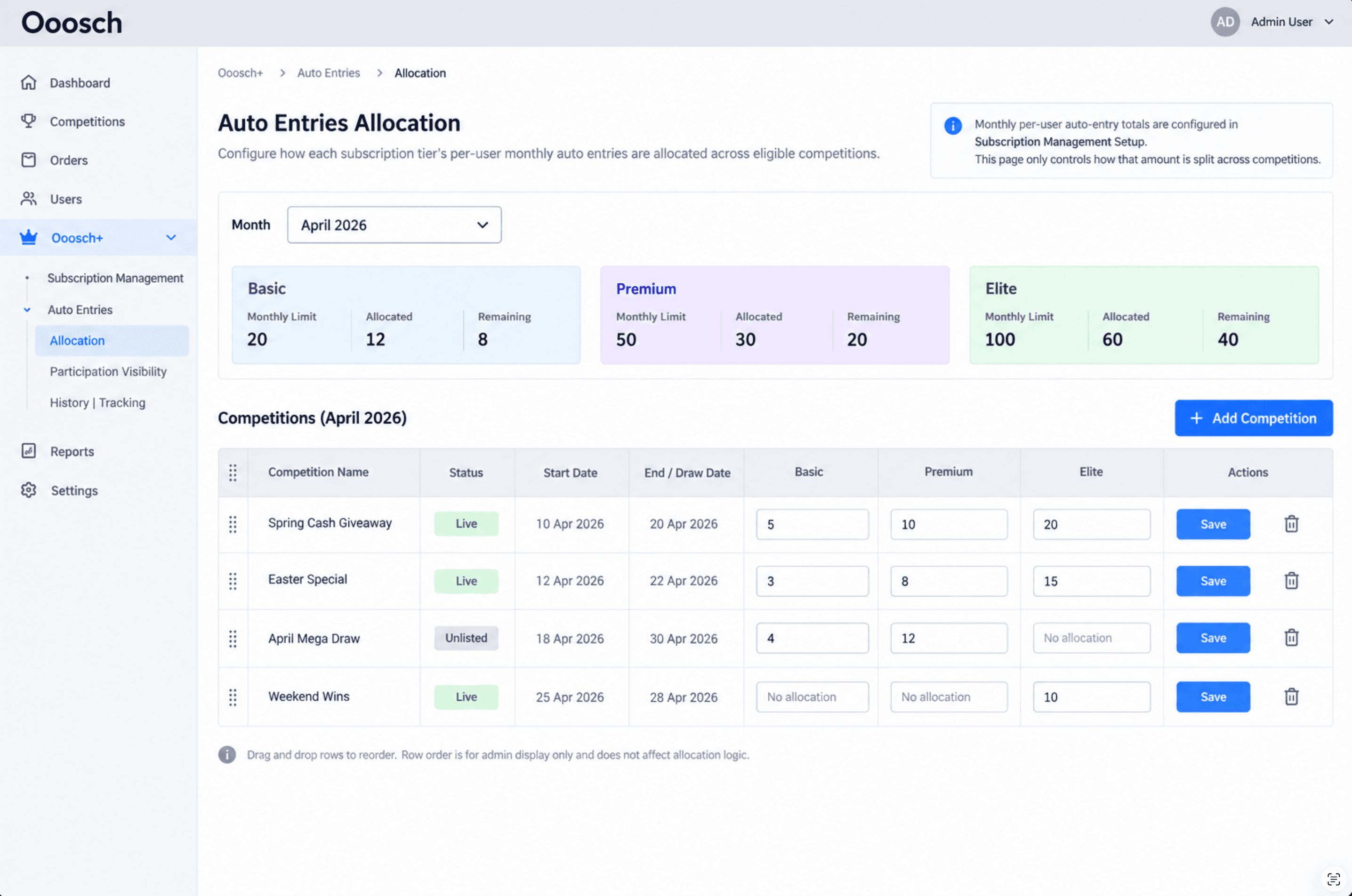Save the Easter Special allocation
This screenshot has width=1352, height=896.
coord(1213,581)
